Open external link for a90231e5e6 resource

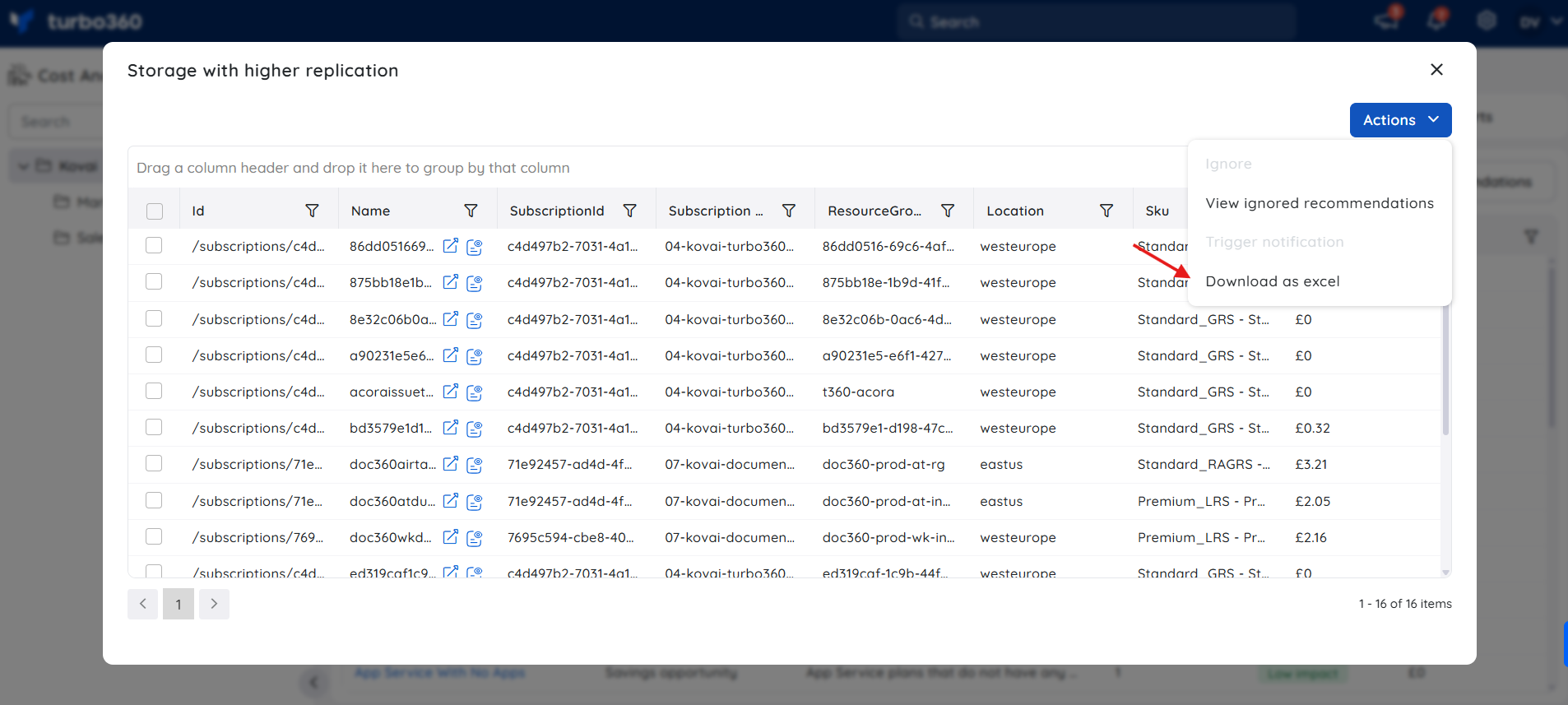click(450, 355)
